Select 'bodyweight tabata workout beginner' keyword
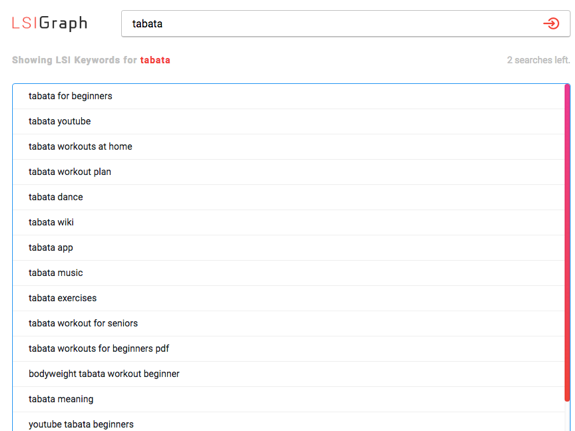 tap(289, 374)
